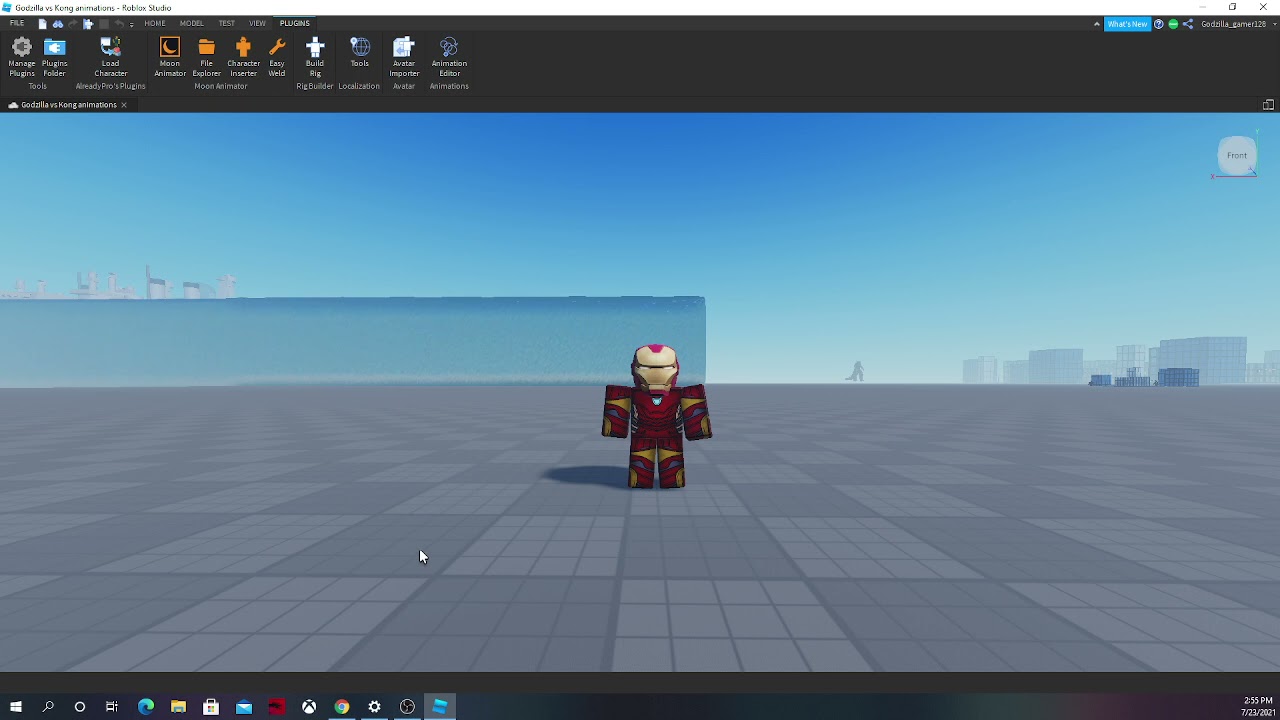Open the Xbox app from taskbar

(x=309, y=707)
